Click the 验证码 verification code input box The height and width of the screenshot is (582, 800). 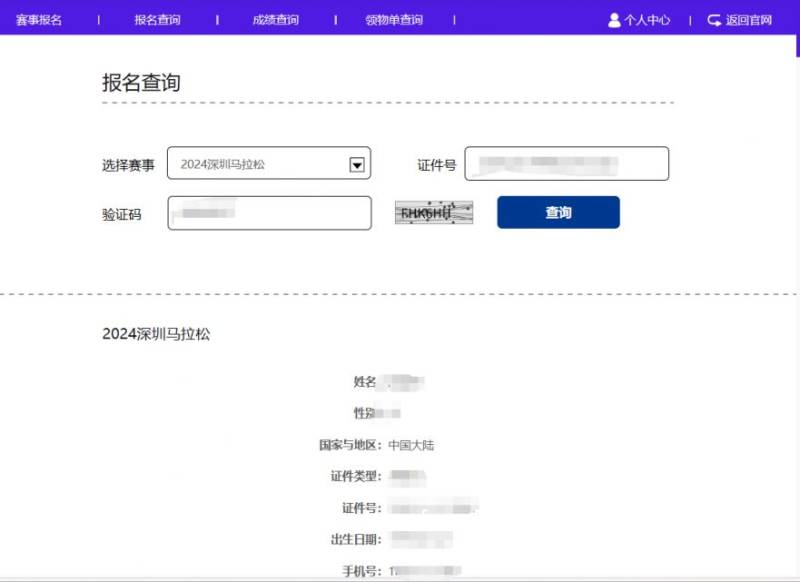click(268, 212)
